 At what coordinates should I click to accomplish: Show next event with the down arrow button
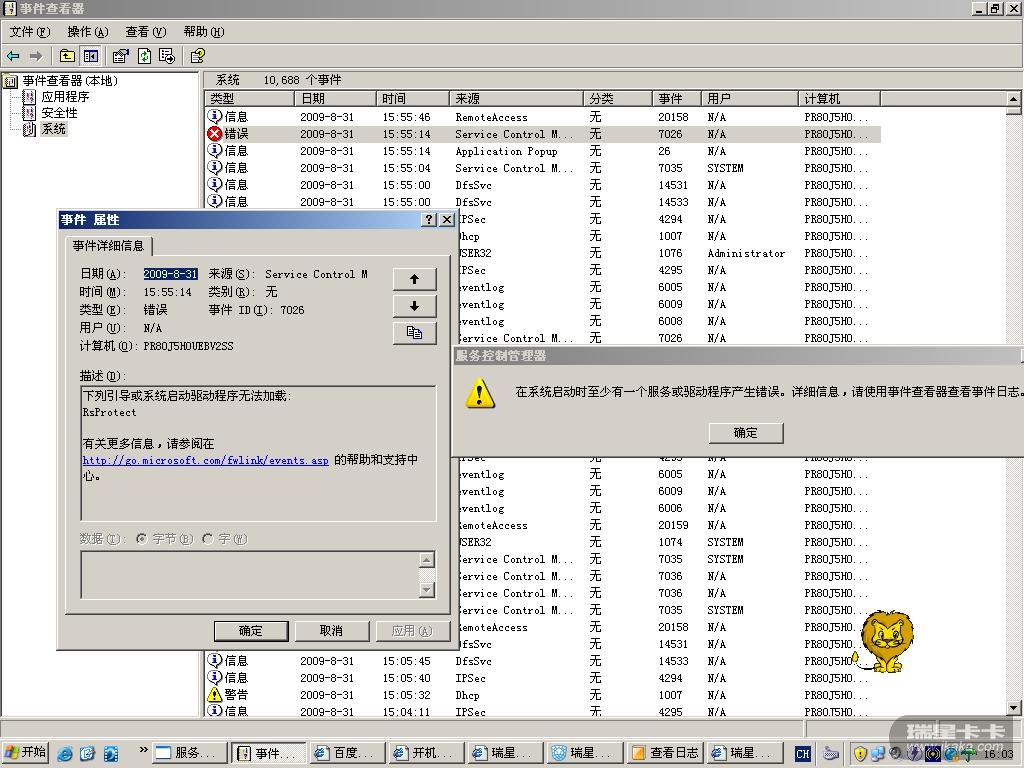pyautogui.click(x=414, y=306)
